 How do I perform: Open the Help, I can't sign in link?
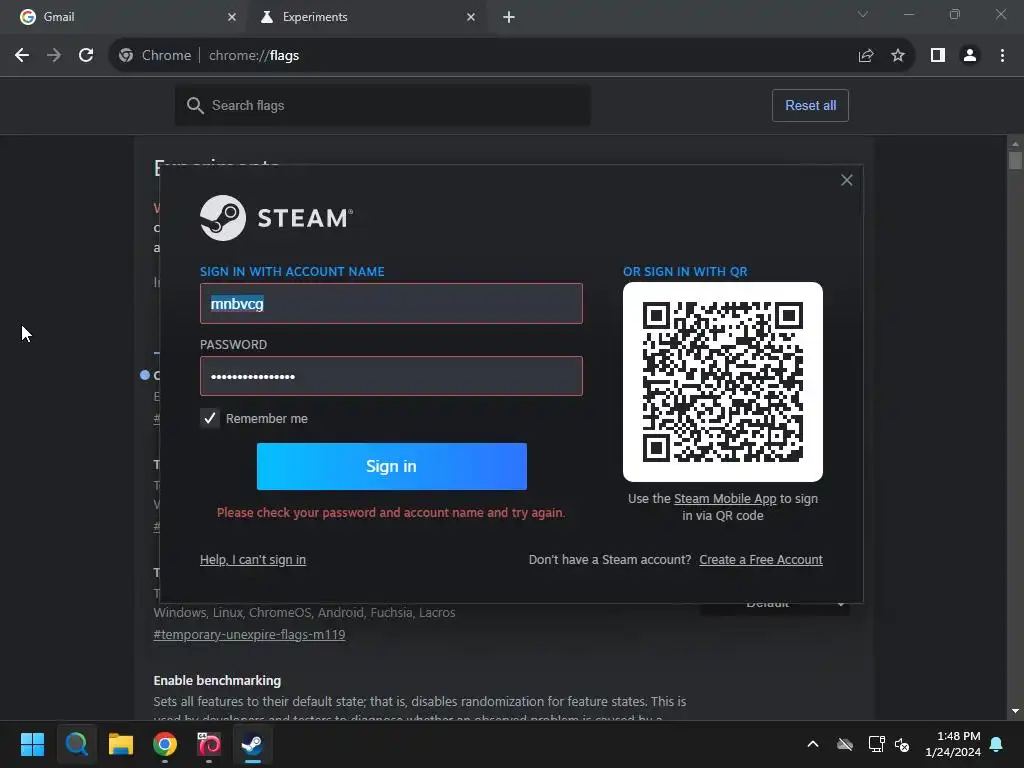[253, 560]
